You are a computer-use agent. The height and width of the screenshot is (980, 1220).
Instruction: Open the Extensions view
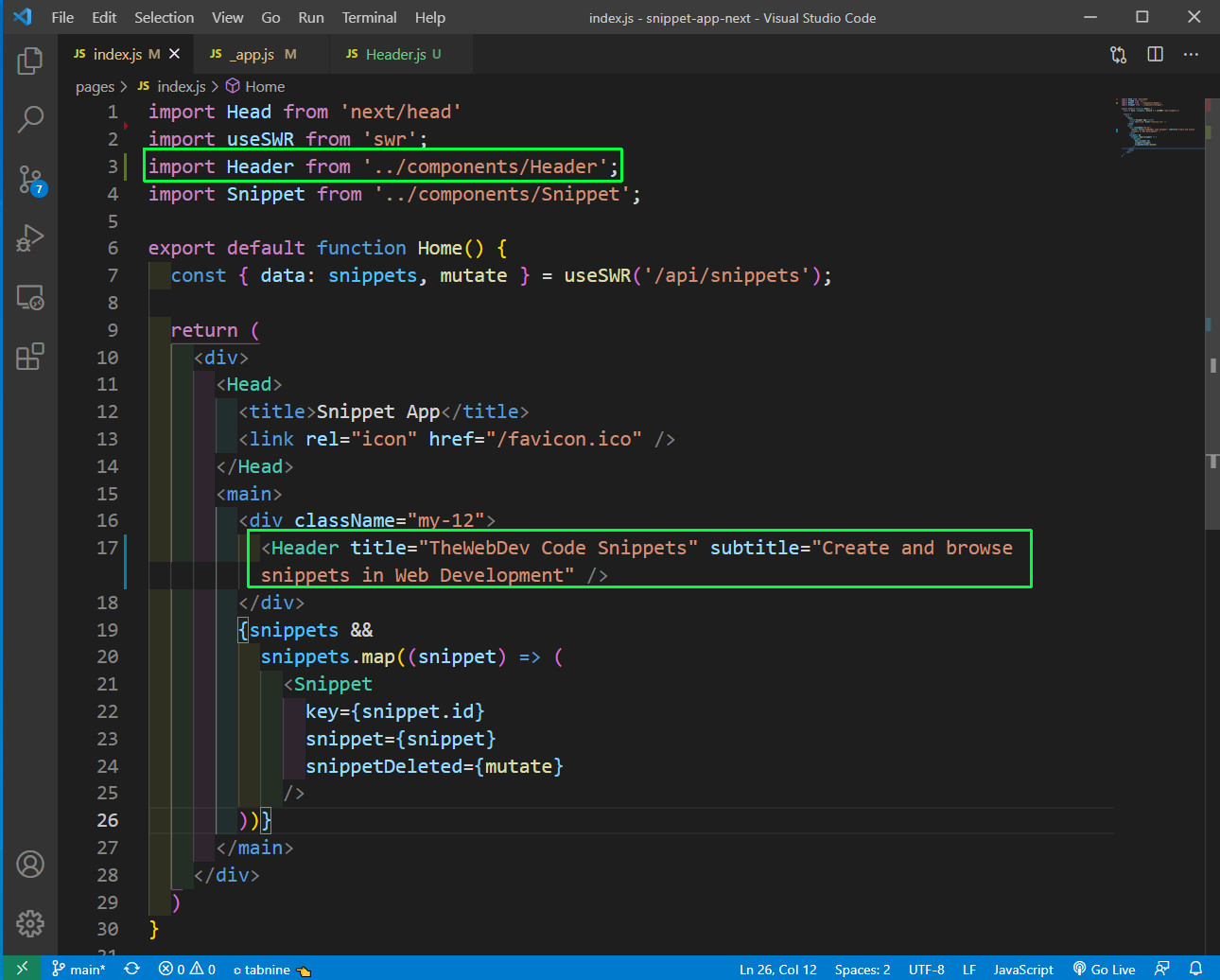30,357
